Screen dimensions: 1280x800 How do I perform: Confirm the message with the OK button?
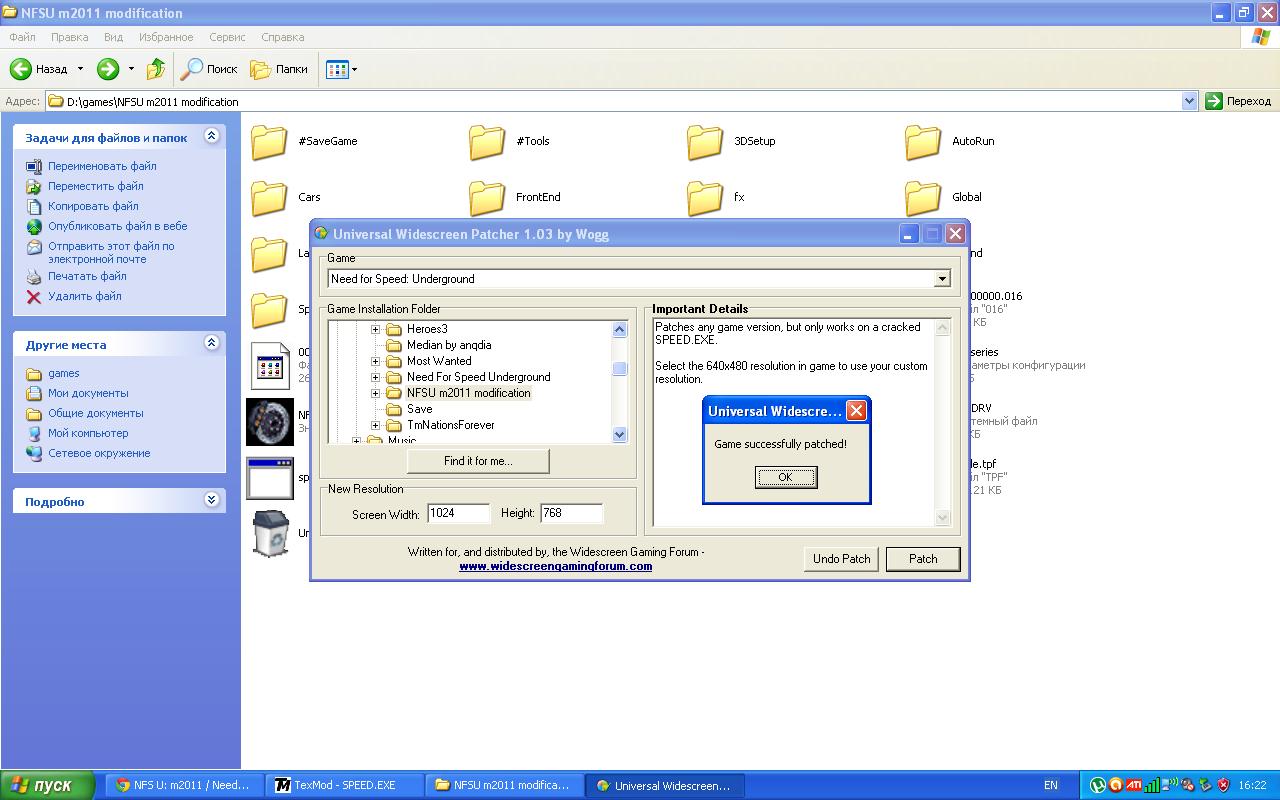(785, 477)
